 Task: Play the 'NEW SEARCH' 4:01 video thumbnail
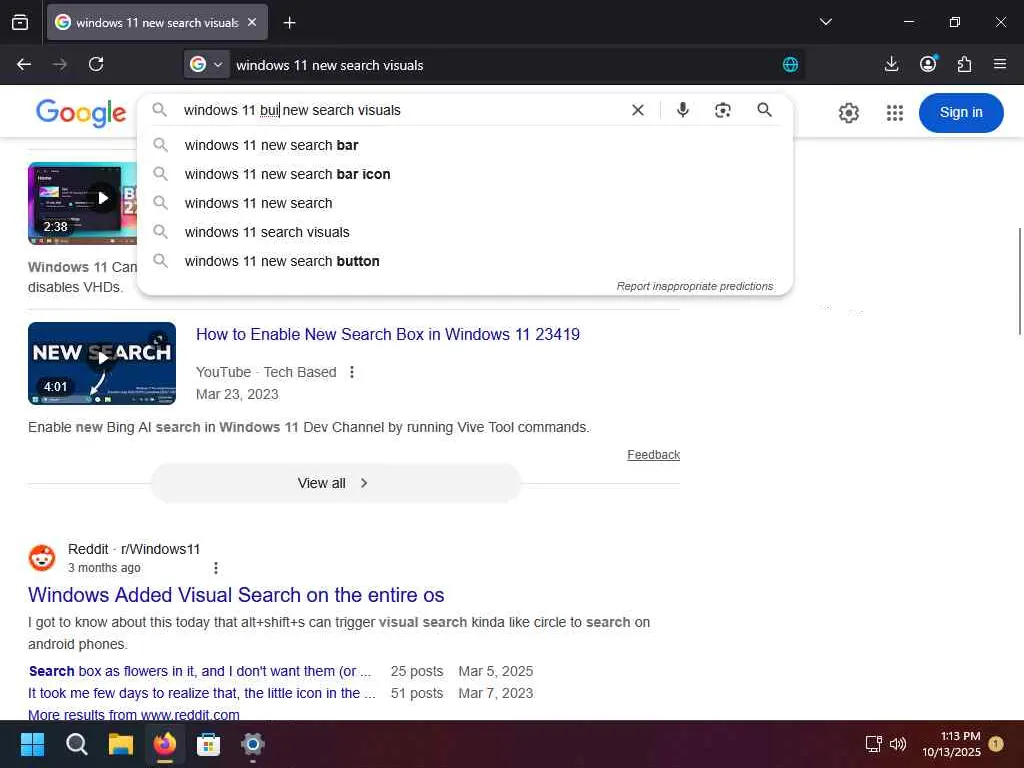tap(102, 363)
